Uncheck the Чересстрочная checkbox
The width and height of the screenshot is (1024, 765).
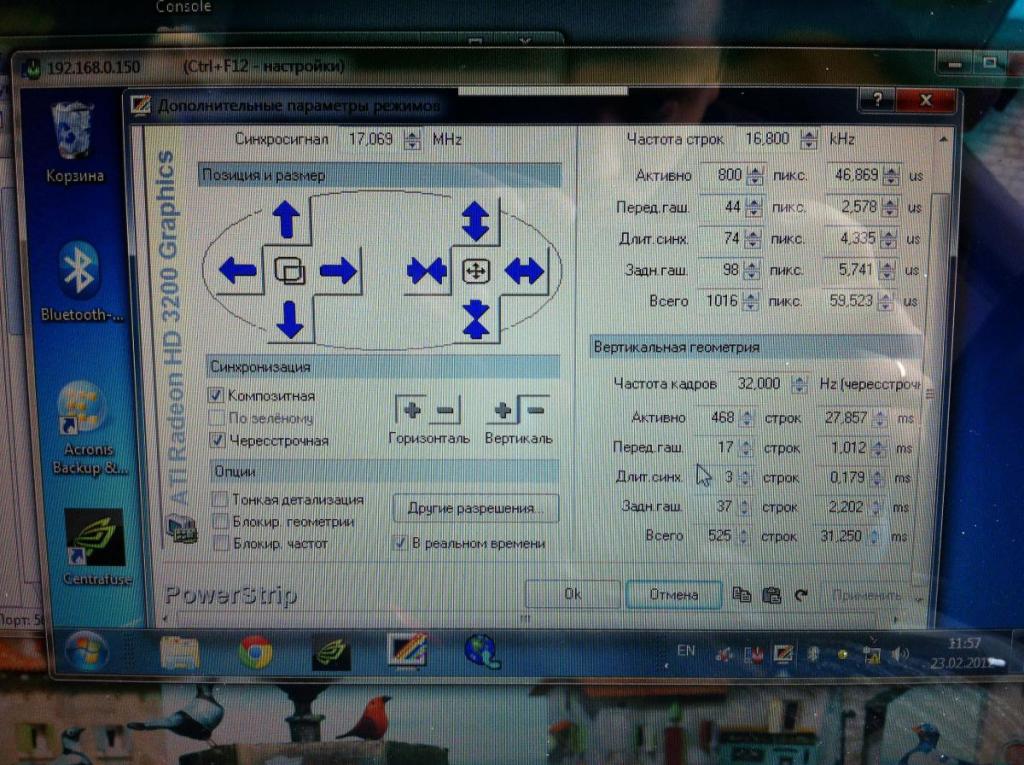coord(216,440)
